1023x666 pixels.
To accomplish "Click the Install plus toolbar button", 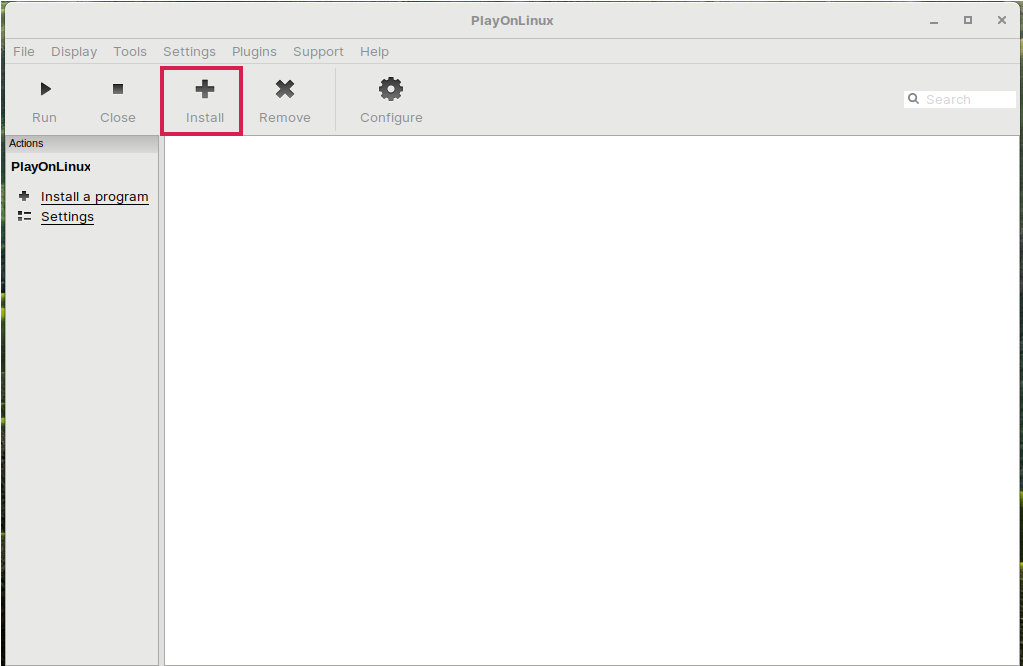I will [204, 100].
